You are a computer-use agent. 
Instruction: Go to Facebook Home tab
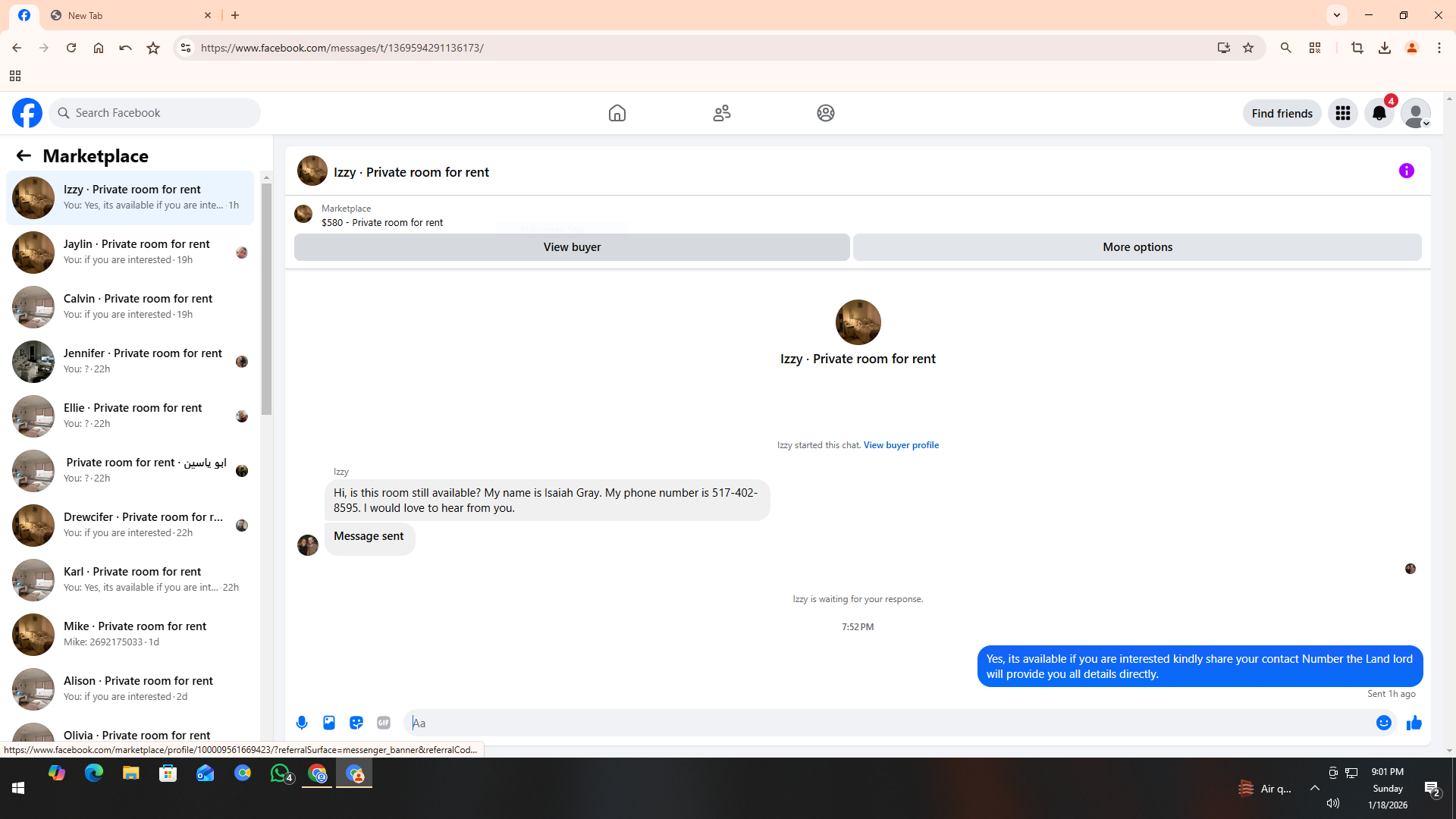click(617, 113)
